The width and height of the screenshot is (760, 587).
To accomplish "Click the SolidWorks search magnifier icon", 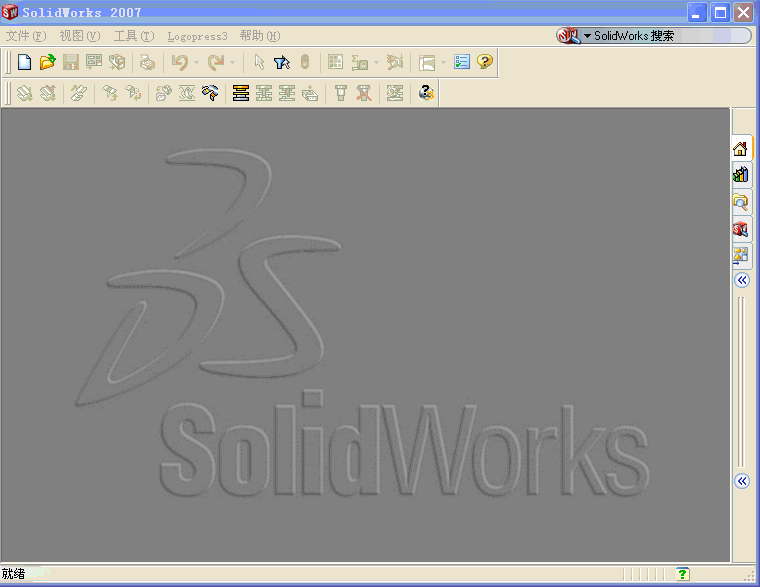I will 568,35.
